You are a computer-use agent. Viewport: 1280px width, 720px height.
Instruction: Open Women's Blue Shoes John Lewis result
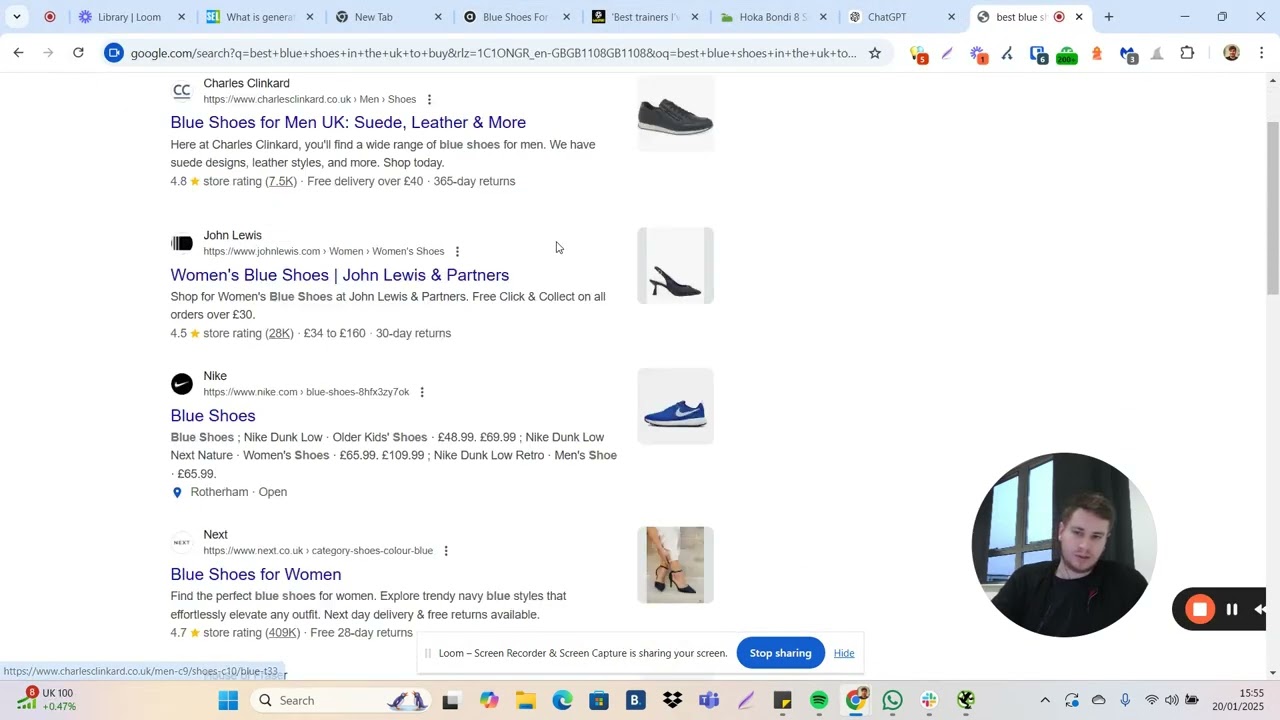point(340,275)
